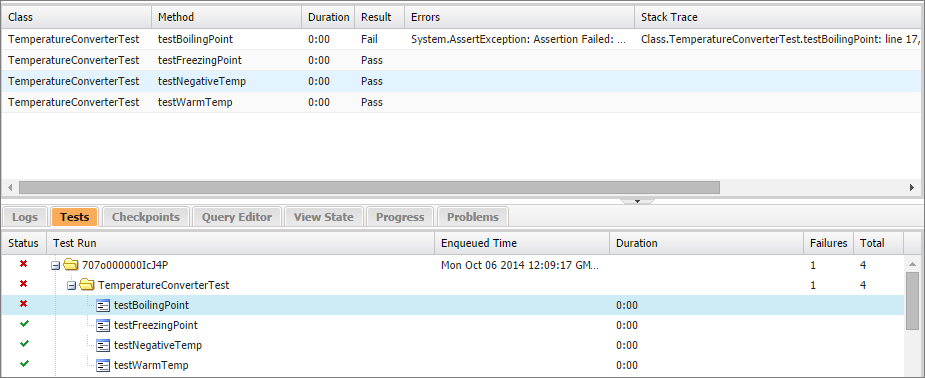Click right arrow of horizontal scrollbar
The image size is (925, 378).
tap(912, 188)
